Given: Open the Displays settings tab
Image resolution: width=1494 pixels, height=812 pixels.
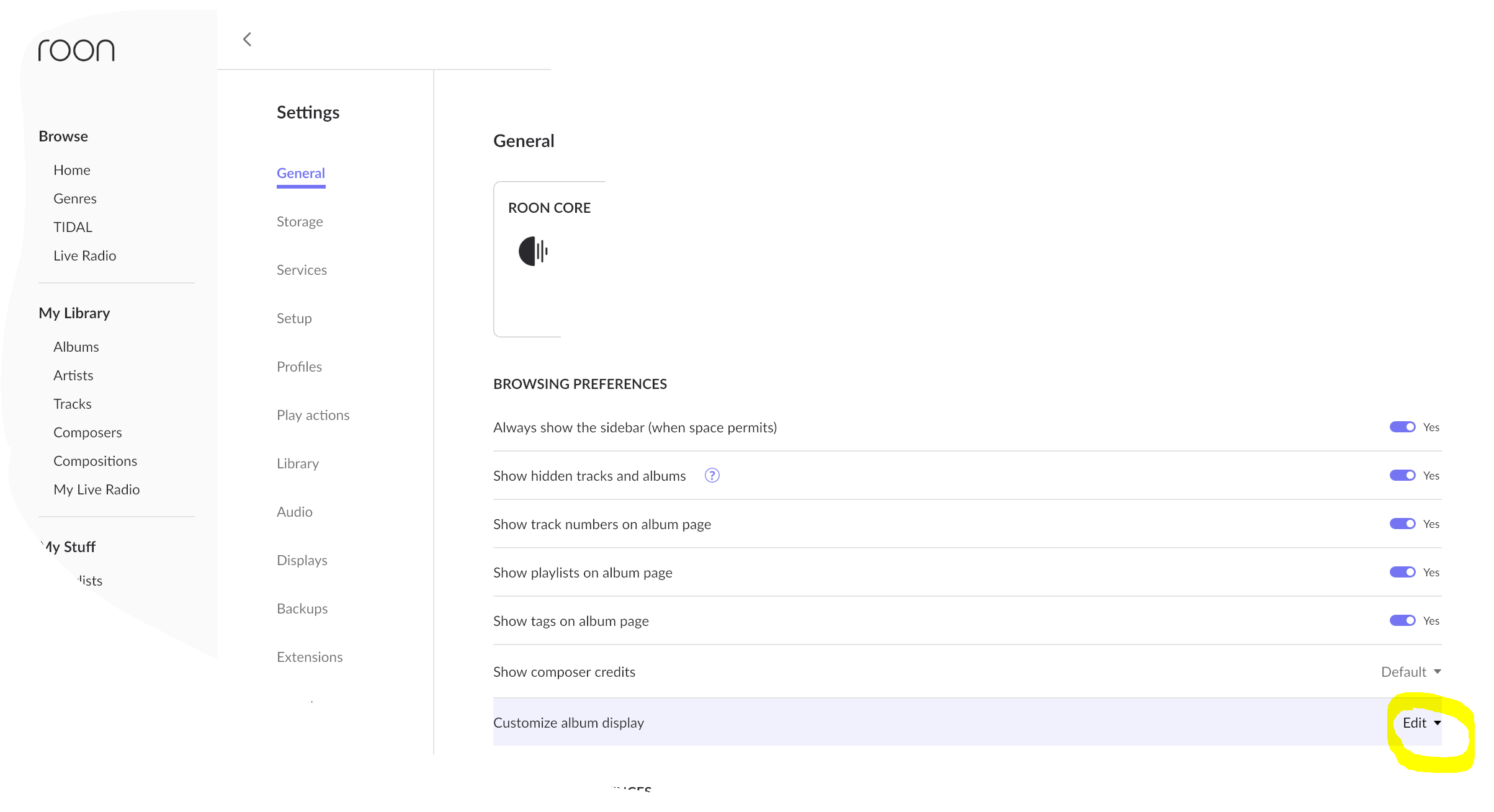Looking at the screenshot, I should click(302, 561).
